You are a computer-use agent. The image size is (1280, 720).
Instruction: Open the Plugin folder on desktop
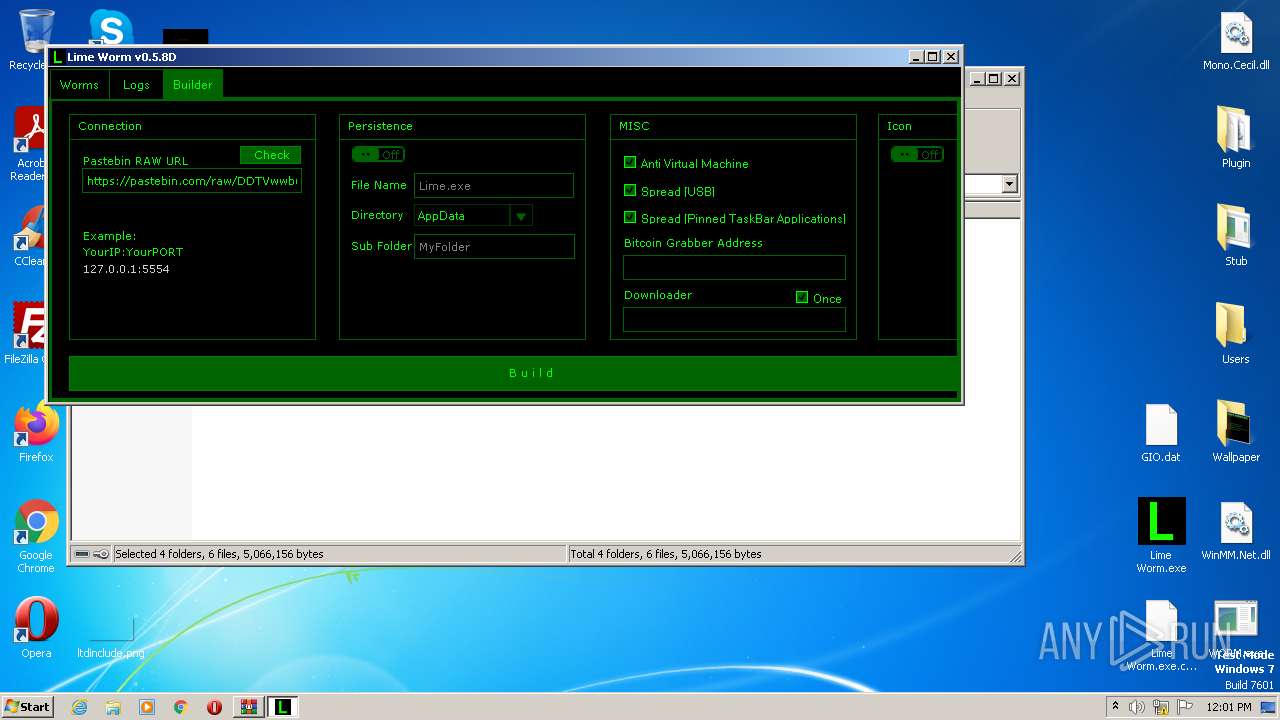(x=1236, y=137)
